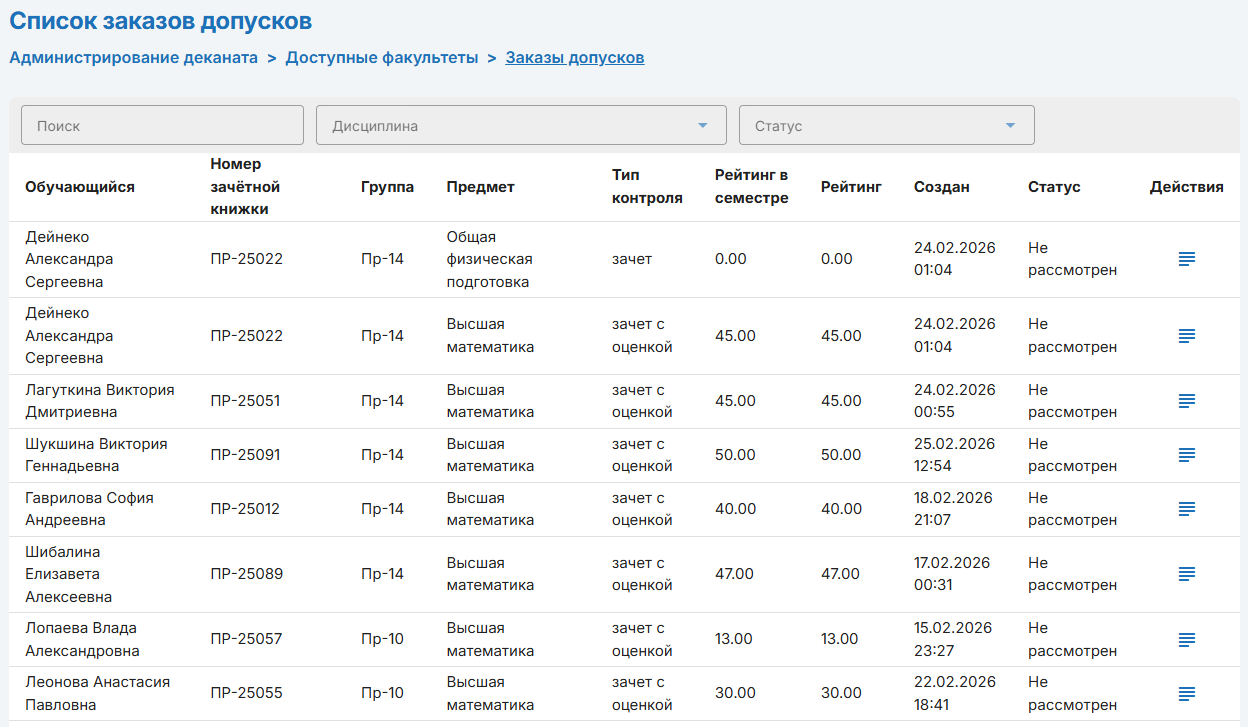
Task: Expand the Дисциплина dropdown
Action: (520, 126)
